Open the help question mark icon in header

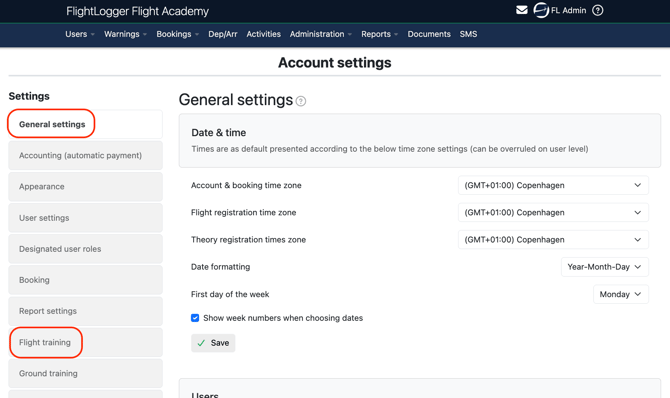[597, 10]
